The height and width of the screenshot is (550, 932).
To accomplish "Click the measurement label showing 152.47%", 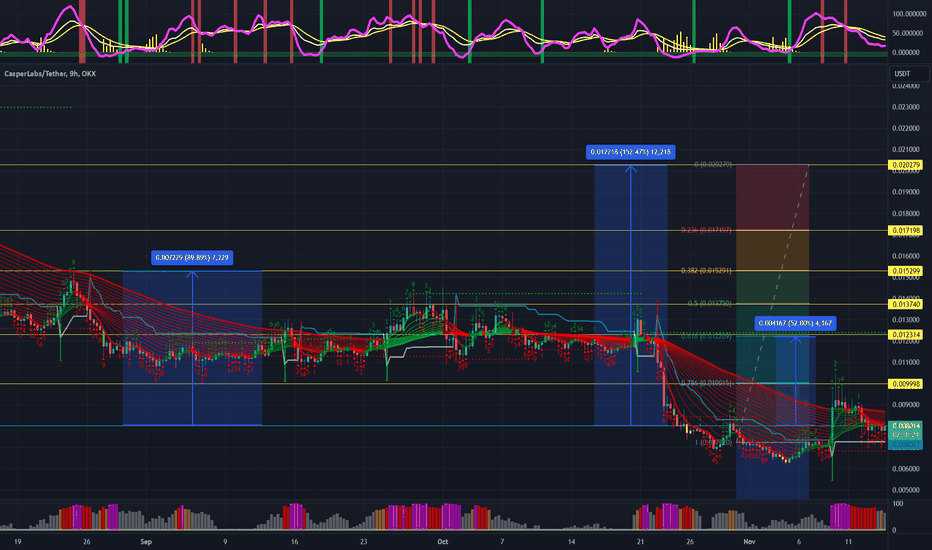I will 631,152.
